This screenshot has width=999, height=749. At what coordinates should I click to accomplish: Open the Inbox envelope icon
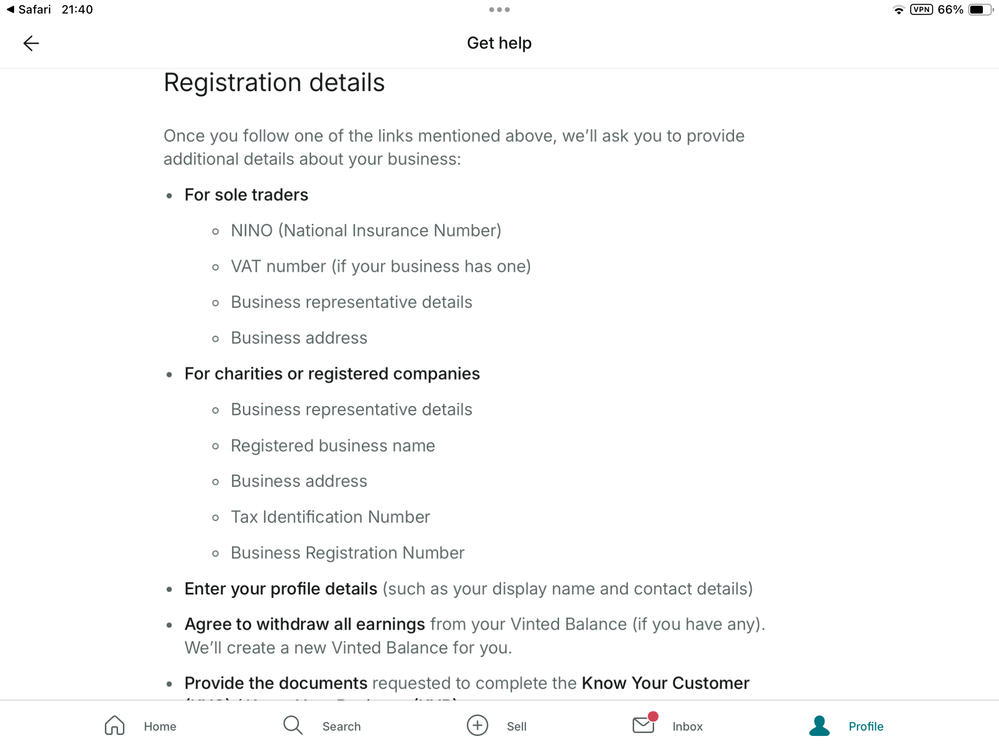pos(645,724)
